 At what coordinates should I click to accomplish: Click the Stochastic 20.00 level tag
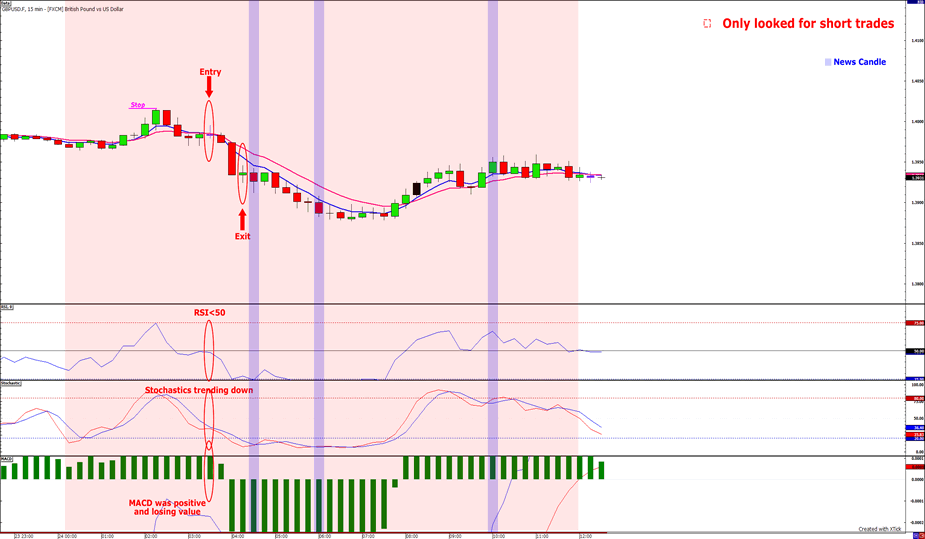[915, 439]
